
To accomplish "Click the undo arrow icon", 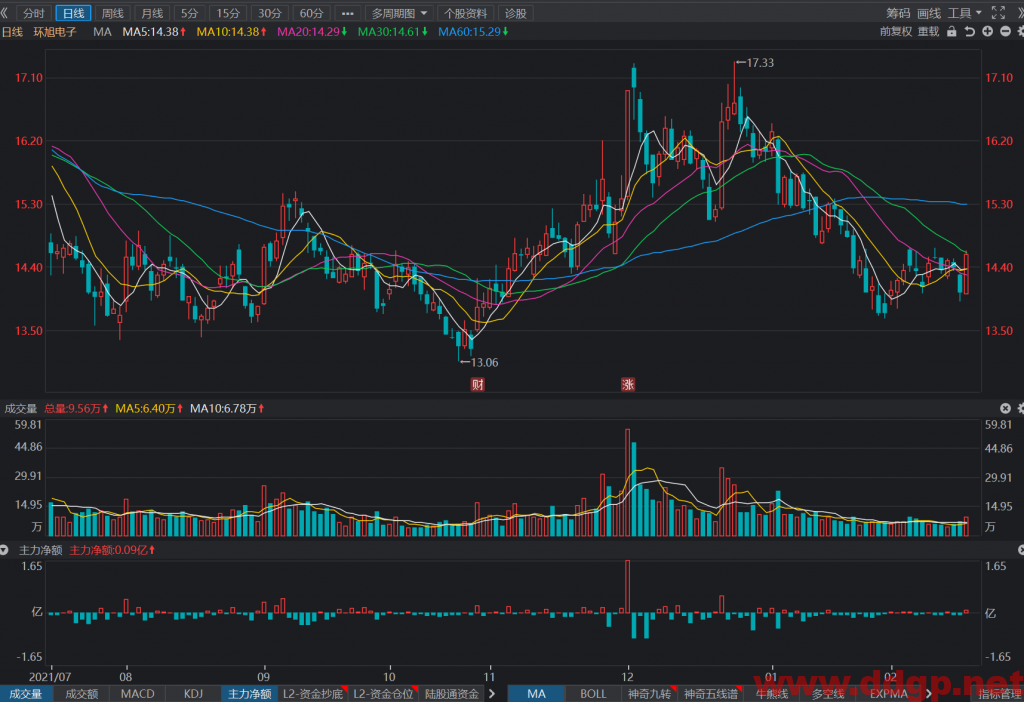I will (970, 31).
